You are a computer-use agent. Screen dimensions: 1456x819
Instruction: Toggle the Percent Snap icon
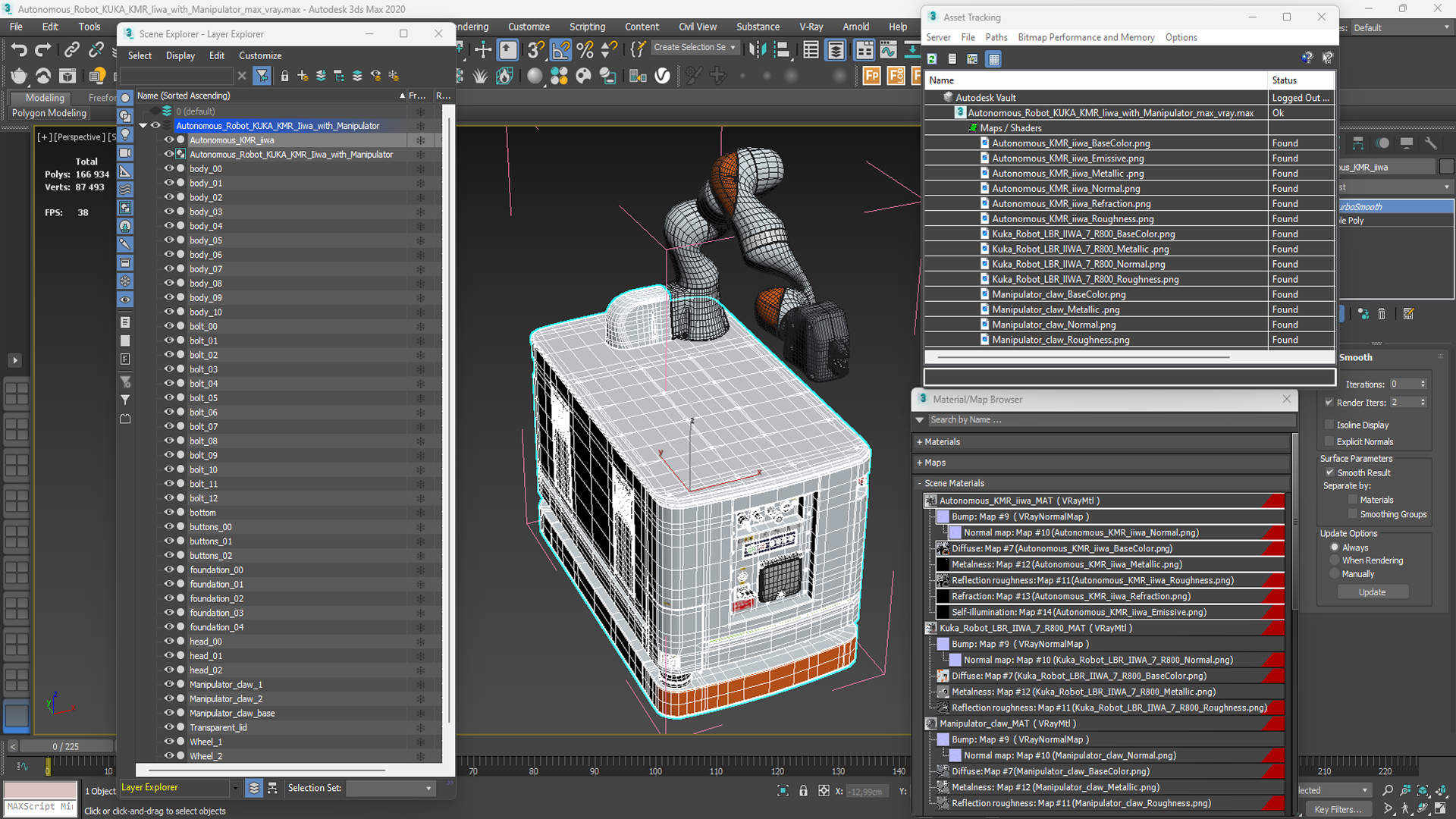(x=585, y=50)
